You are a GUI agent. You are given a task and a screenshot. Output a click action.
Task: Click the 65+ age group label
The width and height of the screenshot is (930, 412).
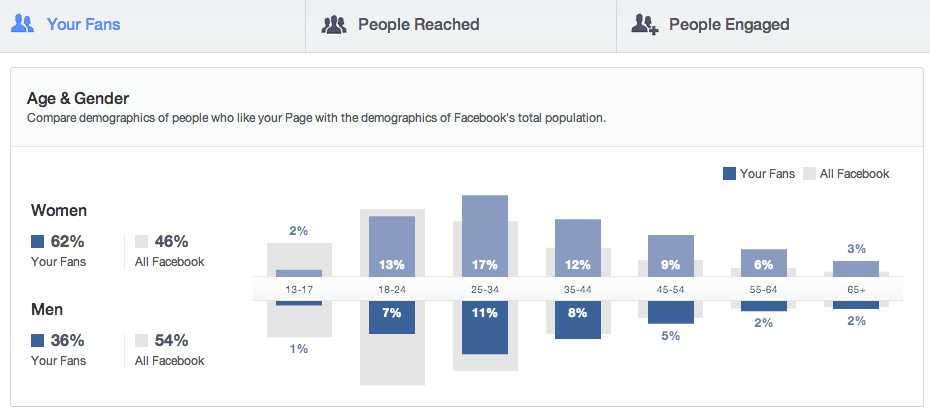pos(856,289)
